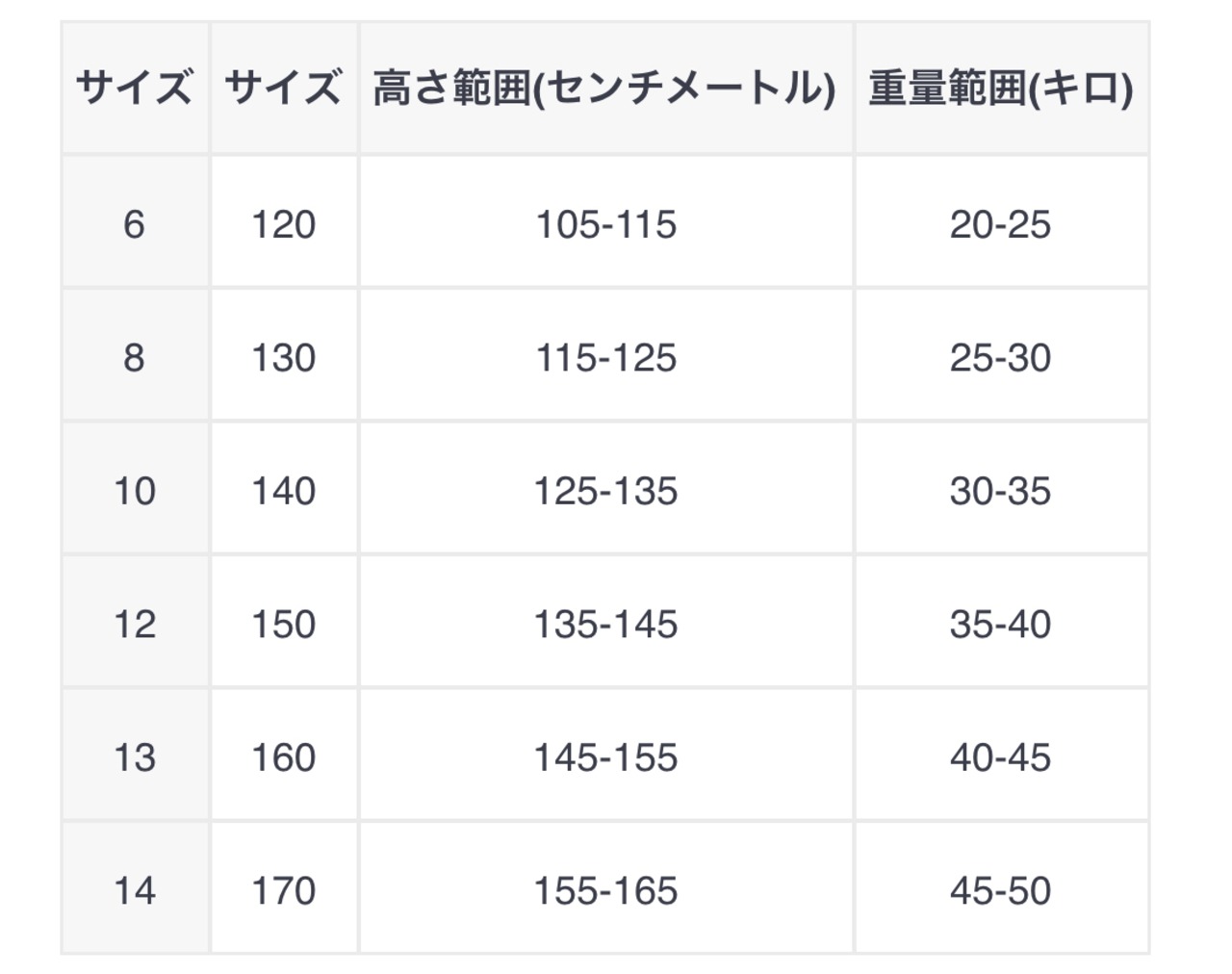Select the 25-30 weight cell

tap(1001, 355)
